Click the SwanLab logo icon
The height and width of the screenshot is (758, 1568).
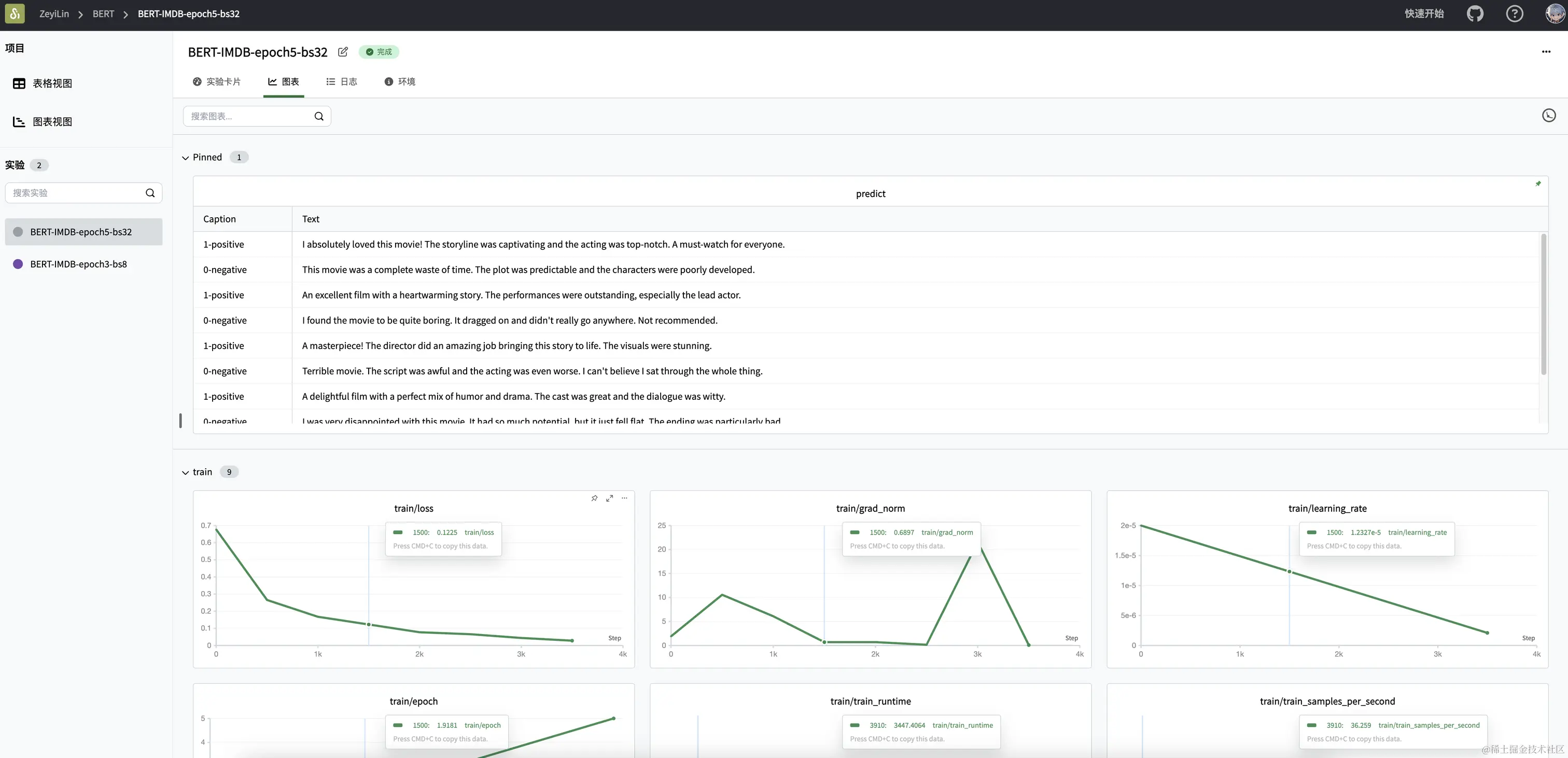(x=15, y=13)
